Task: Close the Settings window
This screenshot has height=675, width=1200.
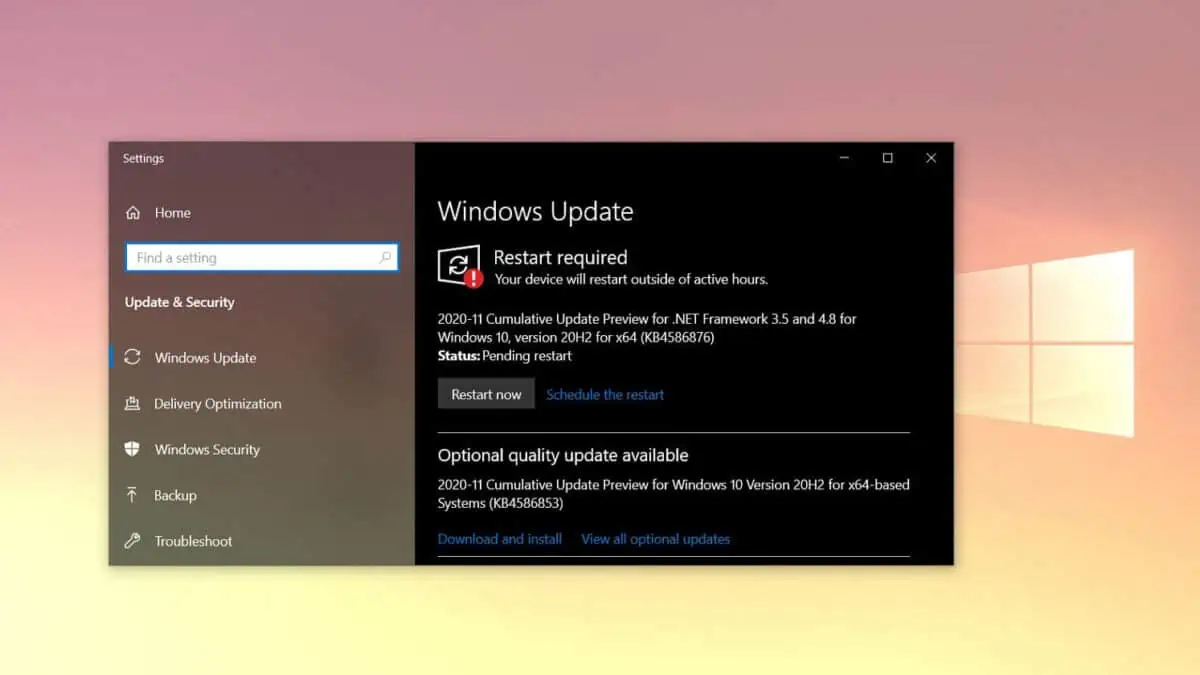Action: pos(931,158)
